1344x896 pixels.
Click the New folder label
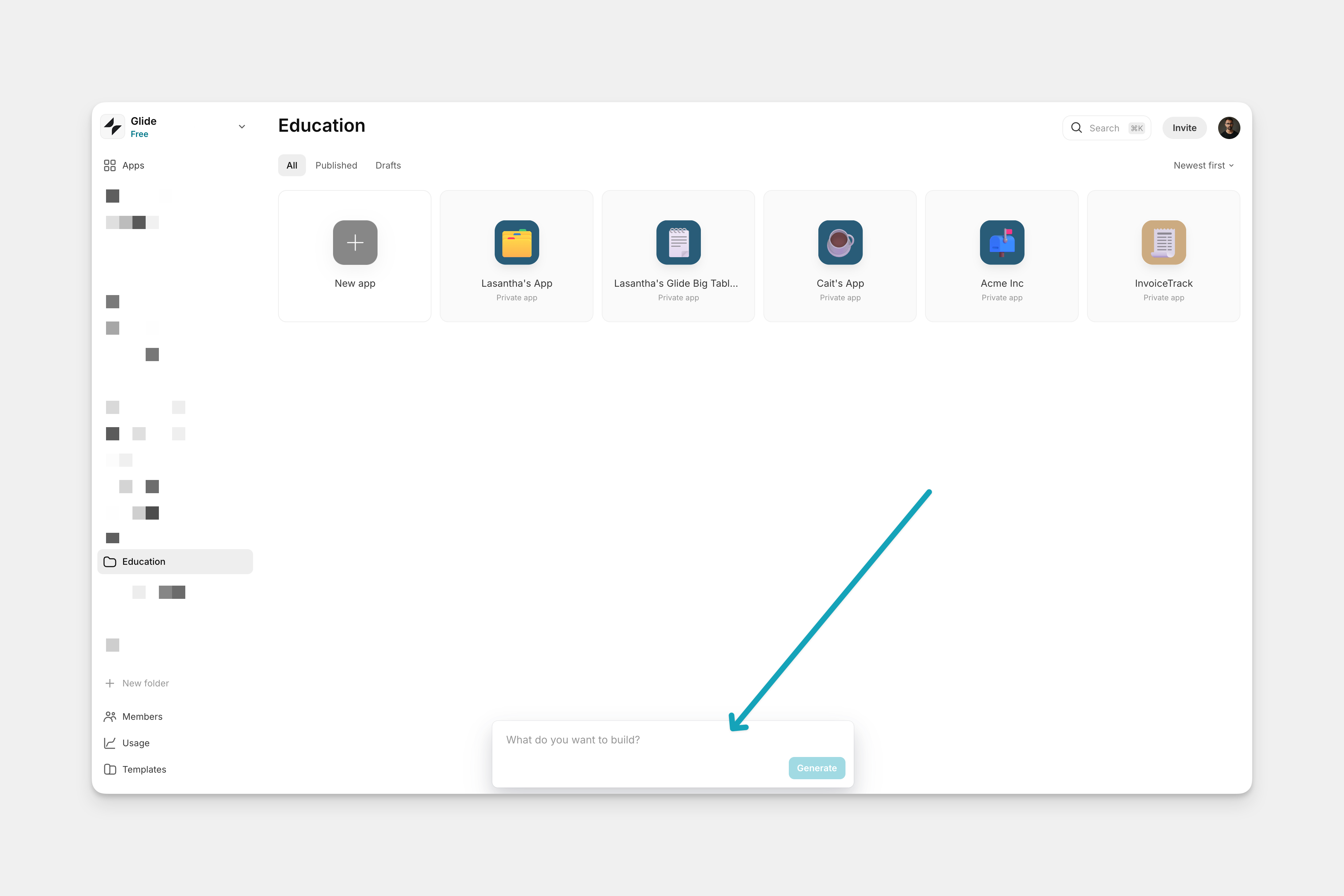146,683
